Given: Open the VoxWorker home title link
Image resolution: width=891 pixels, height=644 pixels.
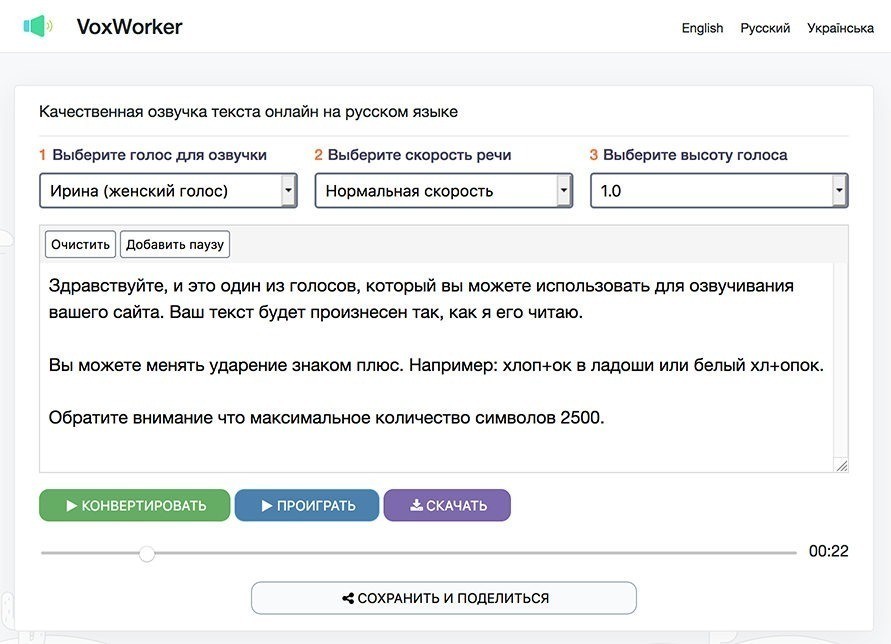Looking at the screenshot, I should (130, 27).
